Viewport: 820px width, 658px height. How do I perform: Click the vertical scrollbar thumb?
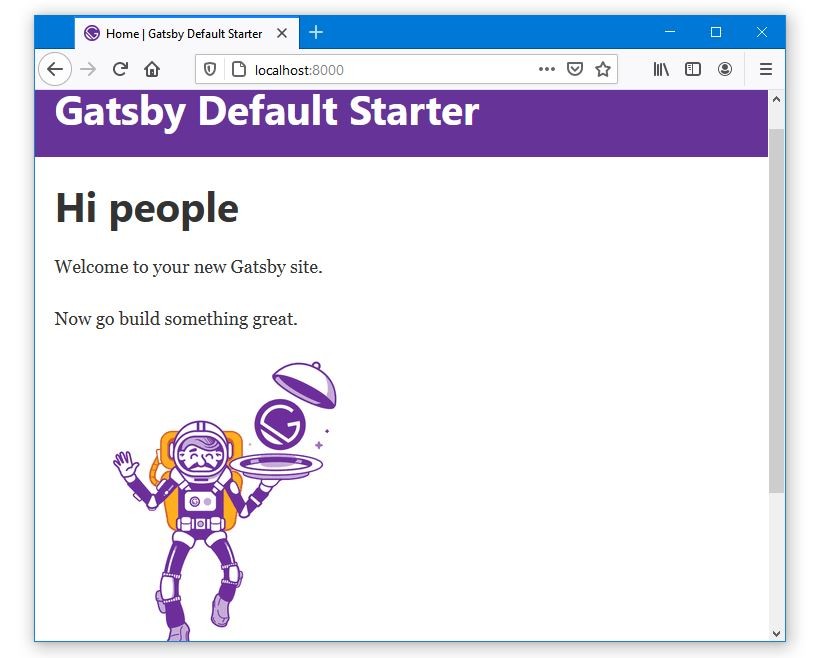[776, 311]
